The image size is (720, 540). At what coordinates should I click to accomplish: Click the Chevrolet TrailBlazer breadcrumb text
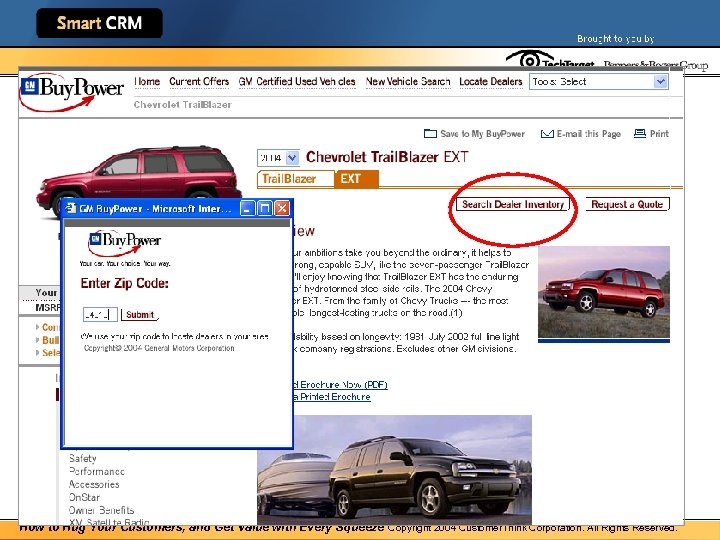coord(183,105)
